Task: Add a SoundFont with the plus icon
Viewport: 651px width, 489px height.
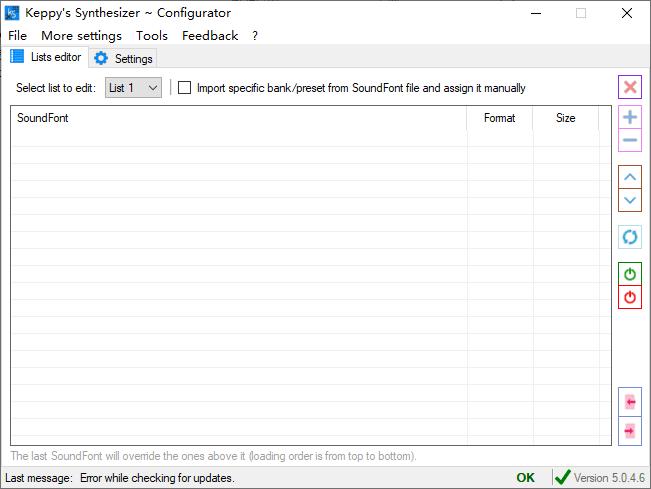Action: [x=630, y=117]
